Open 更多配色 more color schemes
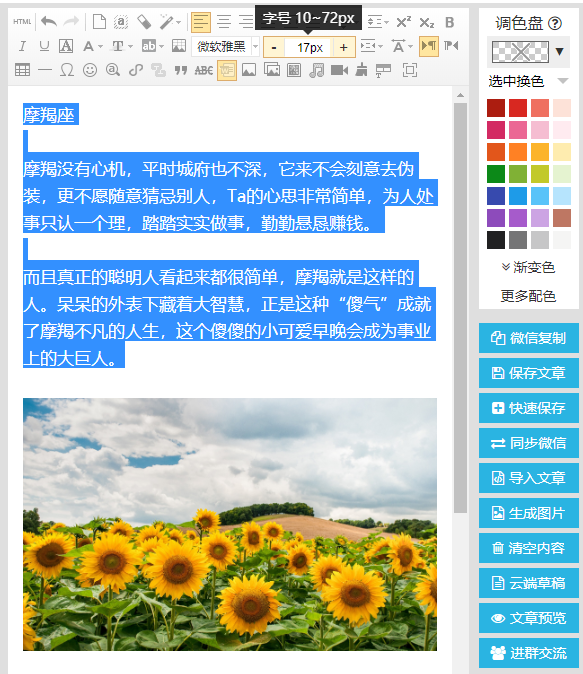 click(528, 296)
